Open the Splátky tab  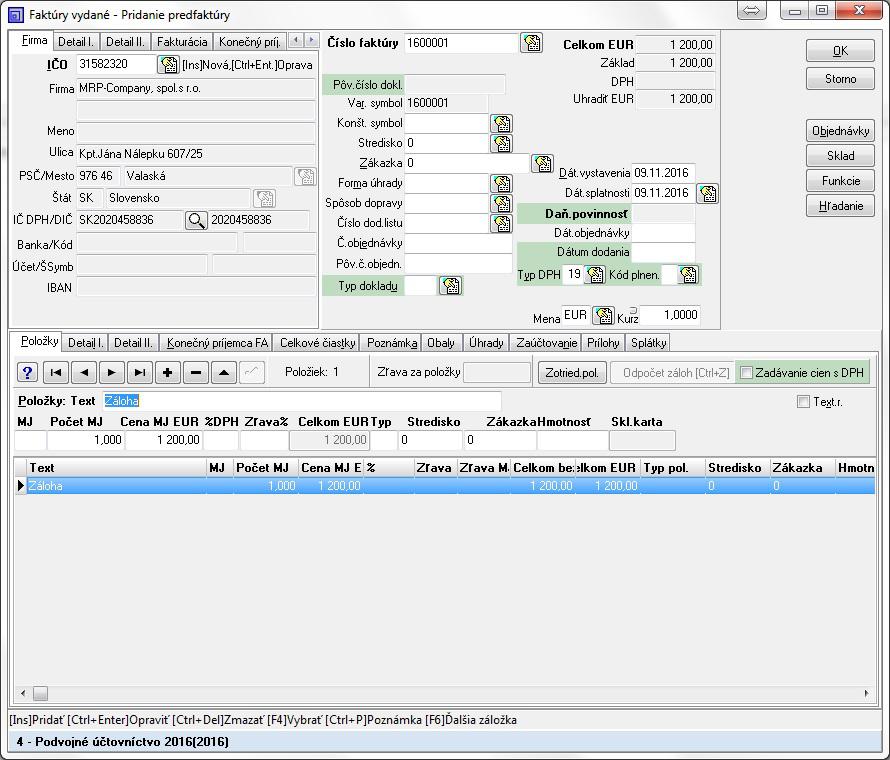pyautogui.click(x=648, y=343)
